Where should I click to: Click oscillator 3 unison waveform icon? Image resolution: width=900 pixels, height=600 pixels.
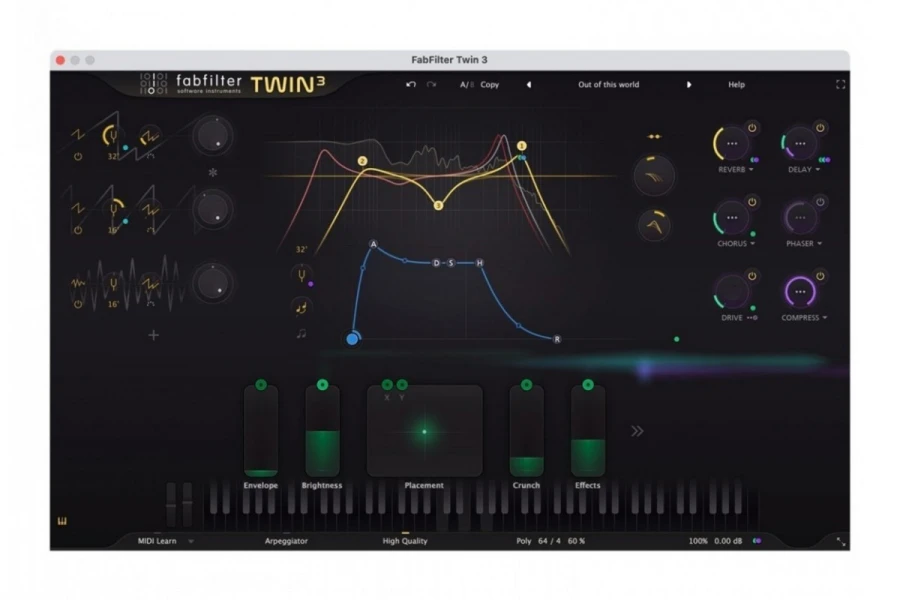click(x=150, y=284)
